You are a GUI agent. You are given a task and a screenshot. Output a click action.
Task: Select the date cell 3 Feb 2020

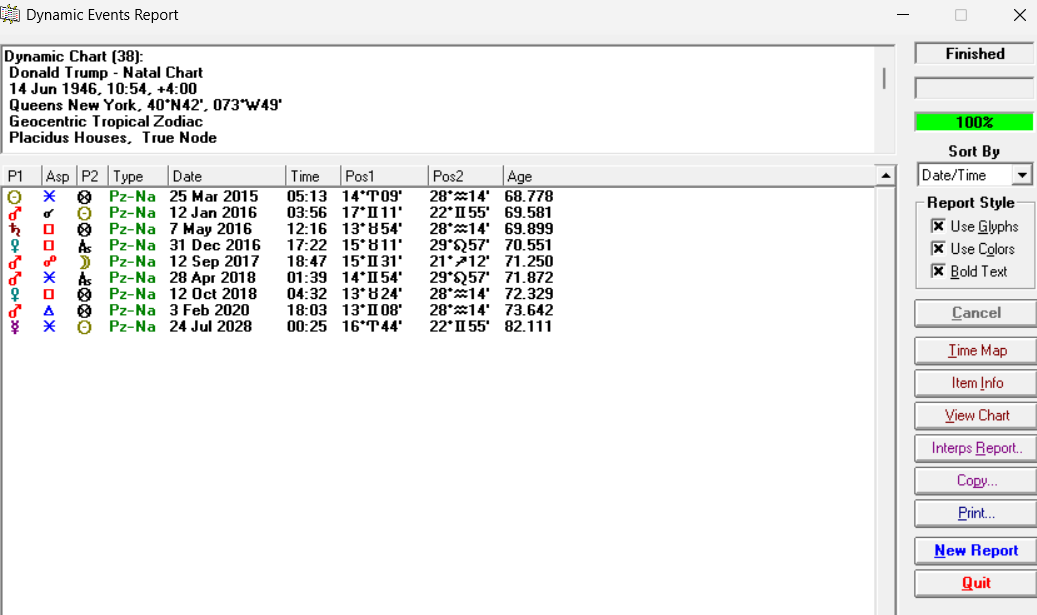pyautogui.click(x=209, y=310)
